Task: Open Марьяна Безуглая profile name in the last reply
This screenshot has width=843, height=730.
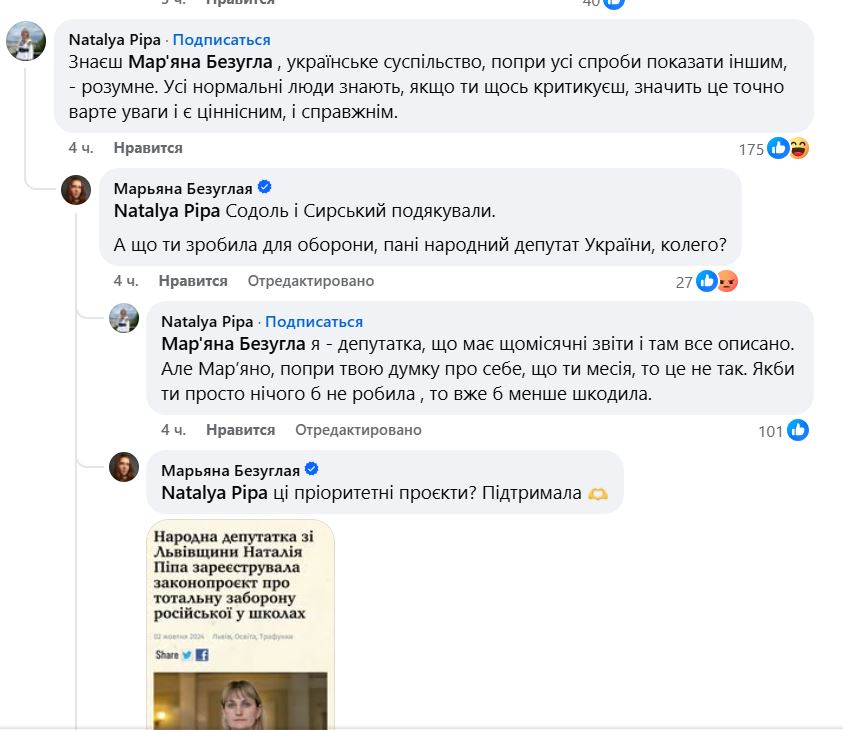Action: [229, 470]
